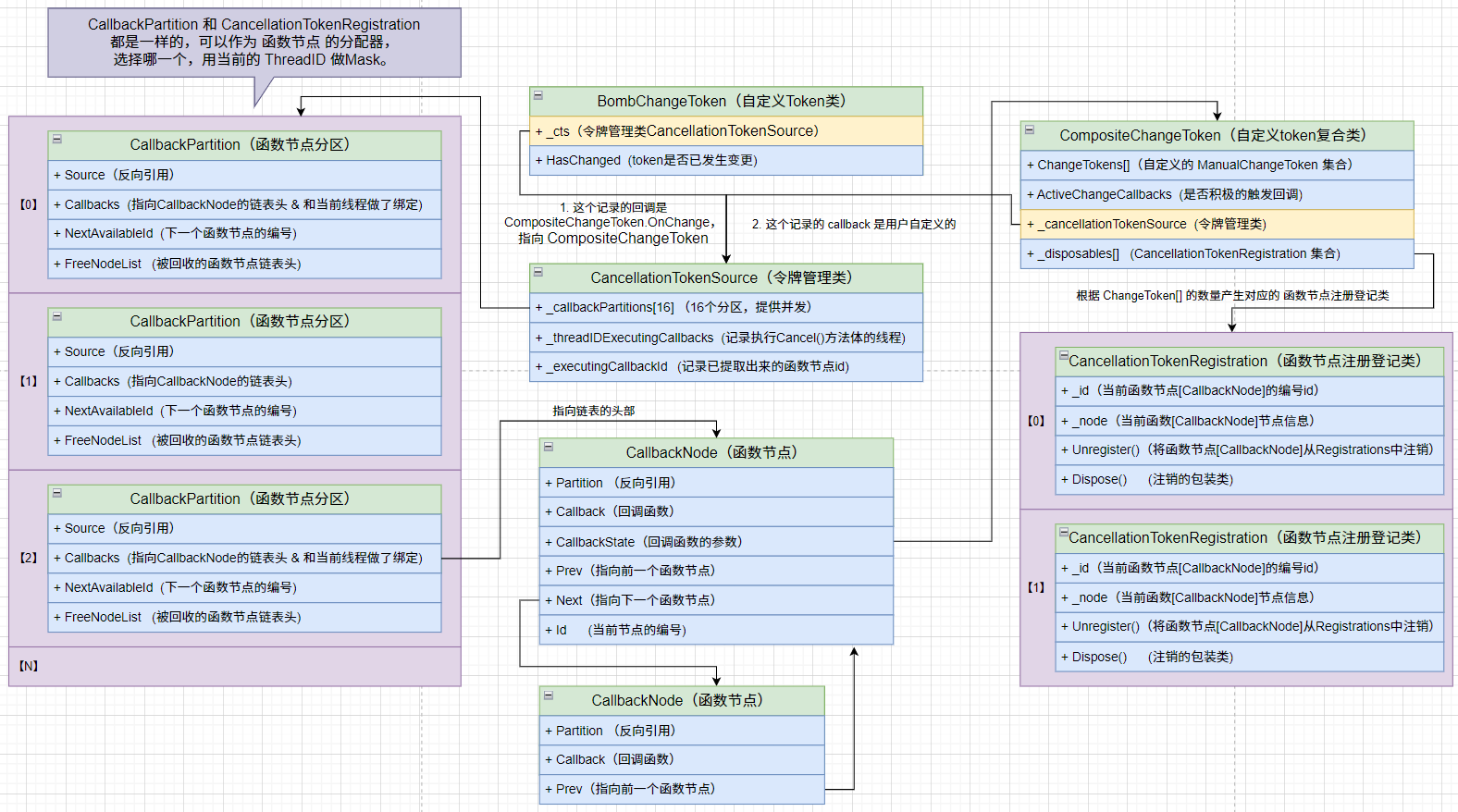Viewport: 1458px width, 812px height.
Task: Select the _callbackPartitions[16] row
Action: coord(726,307)
